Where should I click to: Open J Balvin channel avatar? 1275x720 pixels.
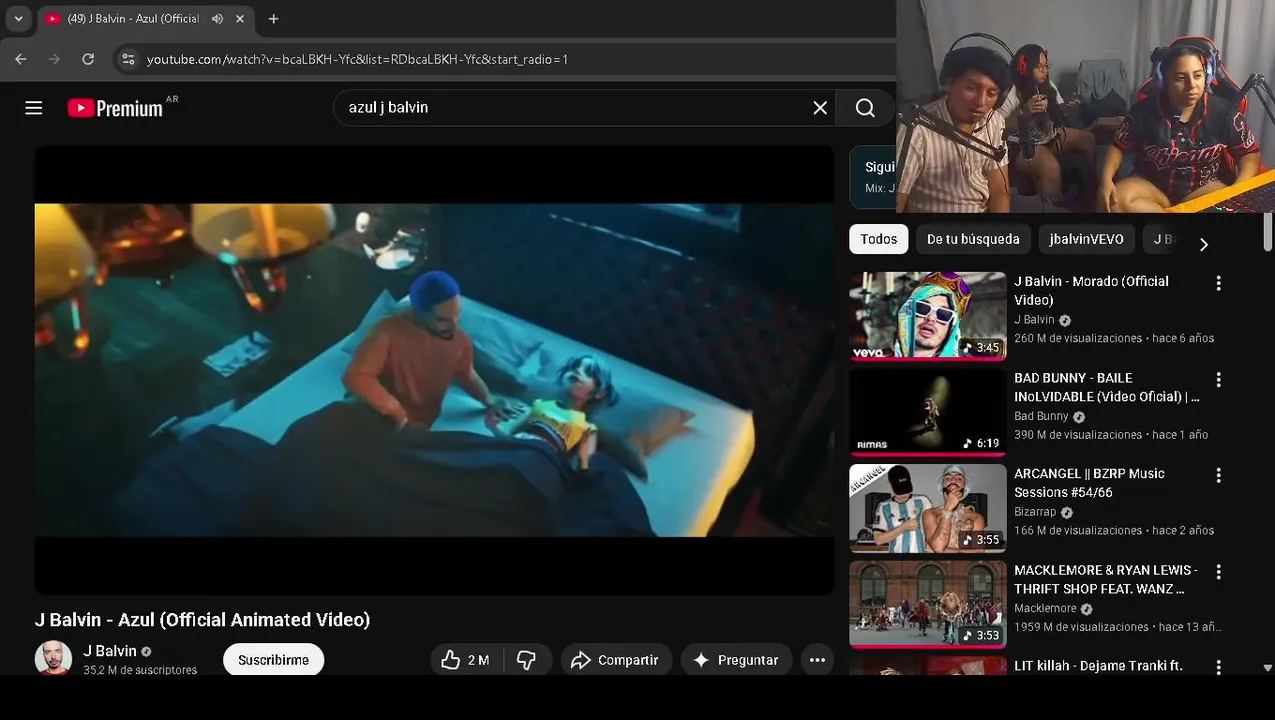point(53,659)
